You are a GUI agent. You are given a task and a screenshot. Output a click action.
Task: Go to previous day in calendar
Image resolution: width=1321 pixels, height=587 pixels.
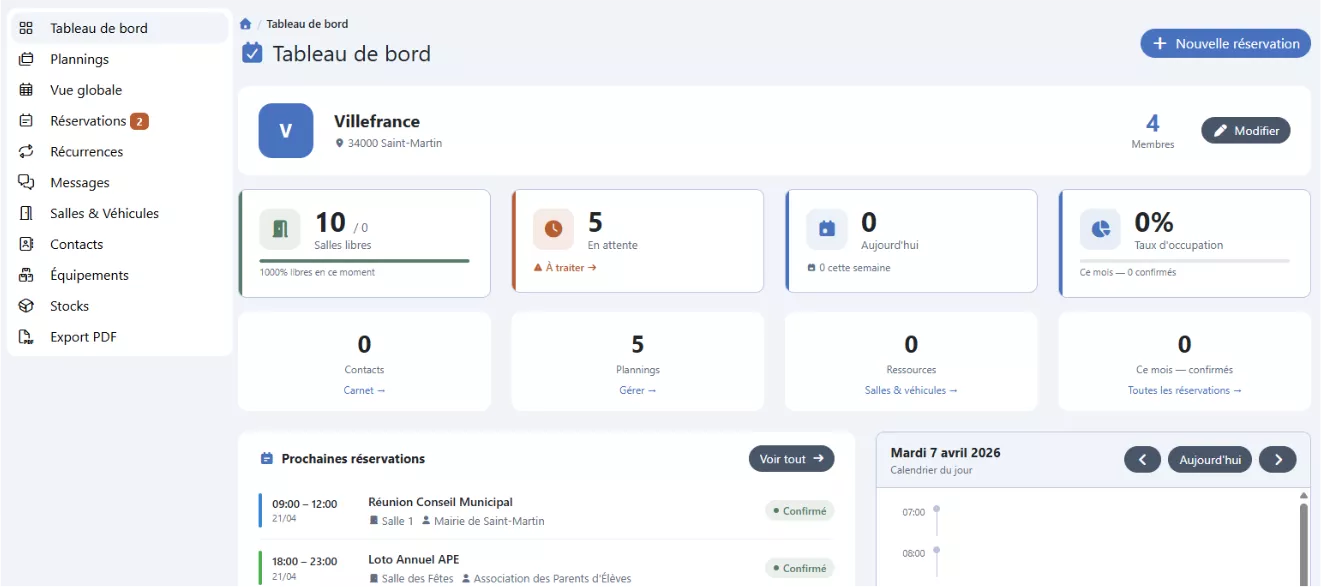(1142, 460)
